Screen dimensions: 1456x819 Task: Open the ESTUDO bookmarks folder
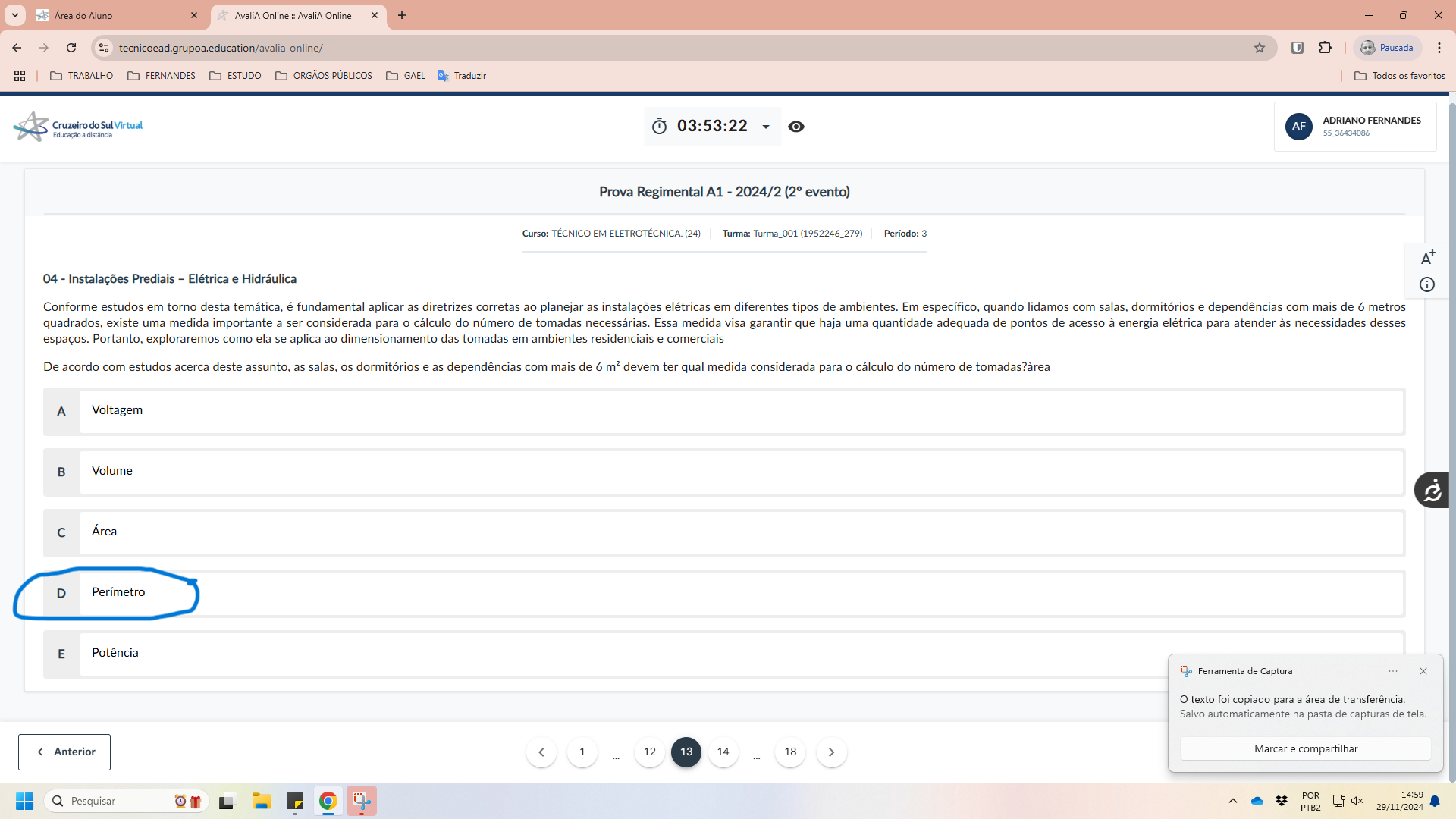[236, 76]
